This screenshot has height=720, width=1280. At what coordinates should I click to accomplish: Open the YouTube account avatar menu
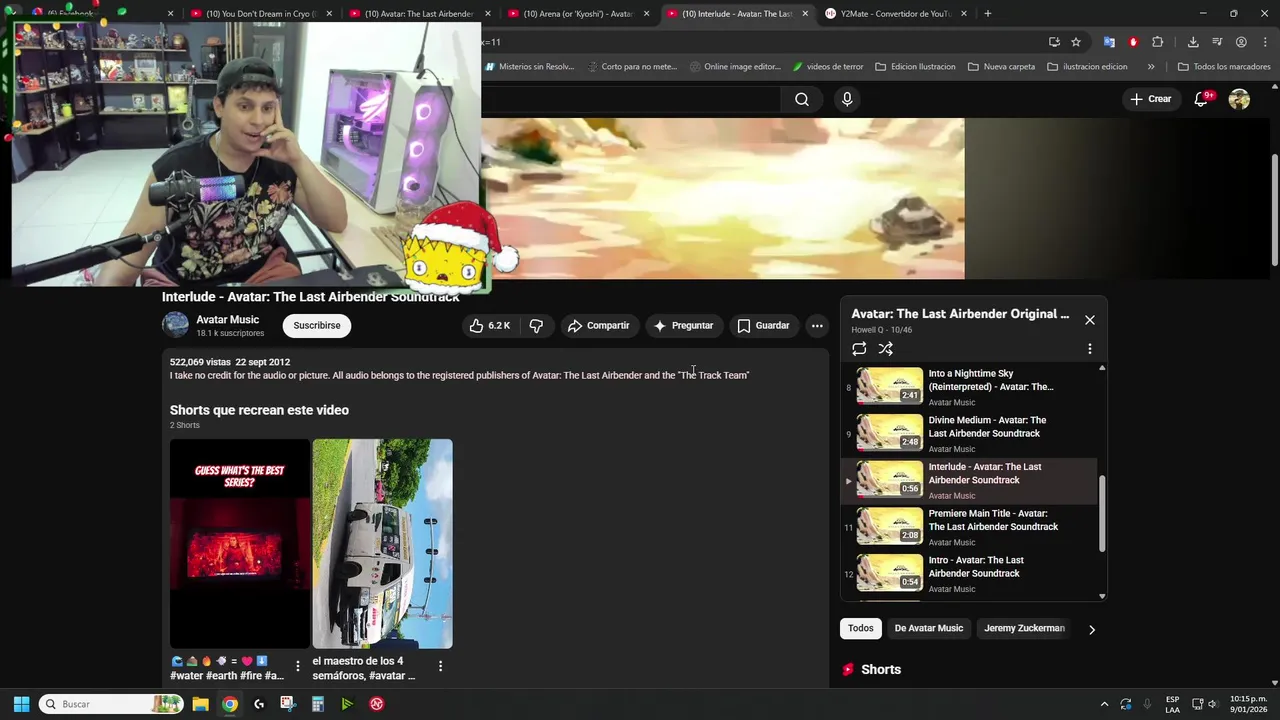coord(1239,99)
